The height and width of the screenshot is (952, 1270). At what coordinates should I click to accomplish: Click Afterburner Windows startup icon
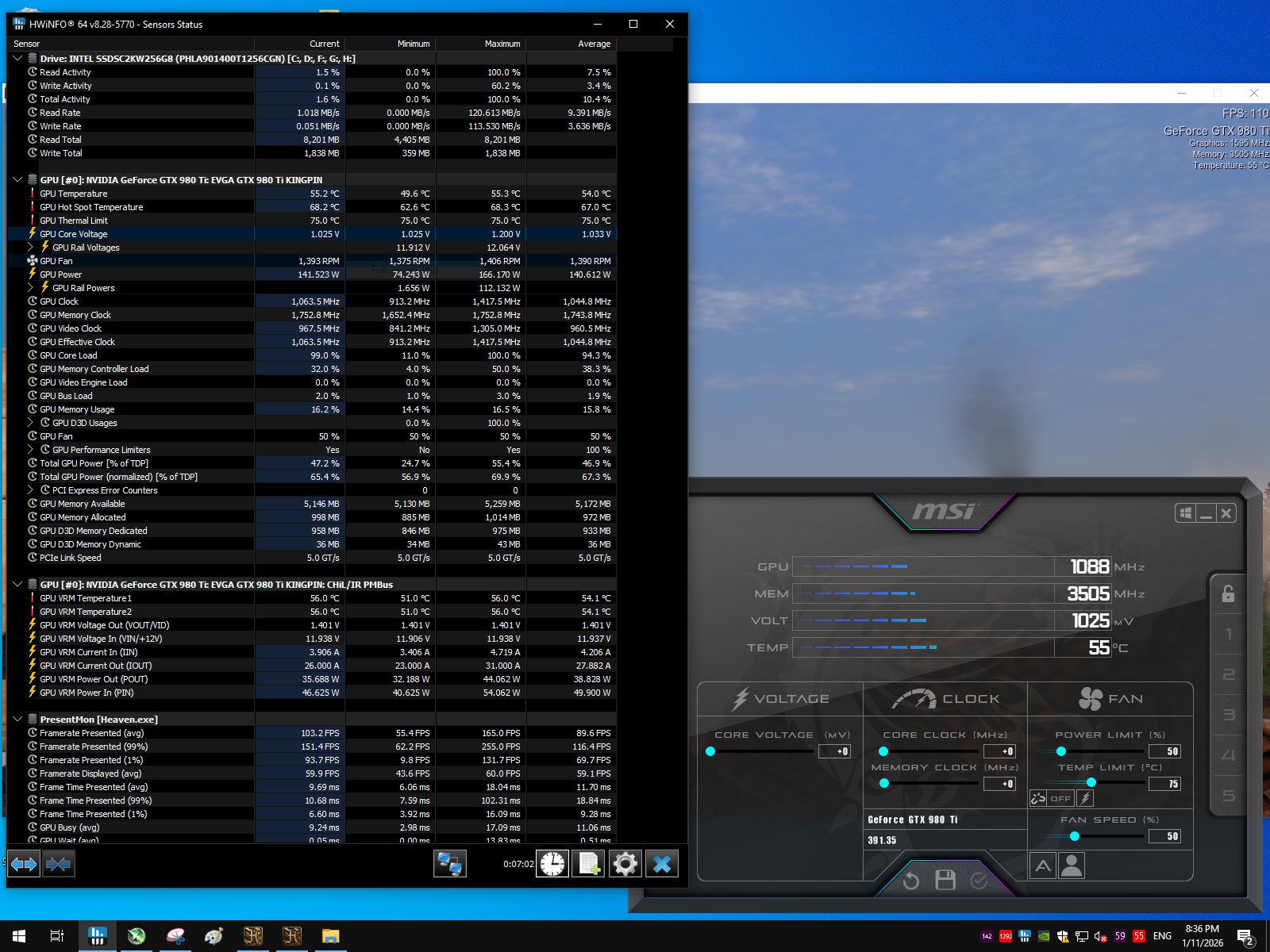1185,513
